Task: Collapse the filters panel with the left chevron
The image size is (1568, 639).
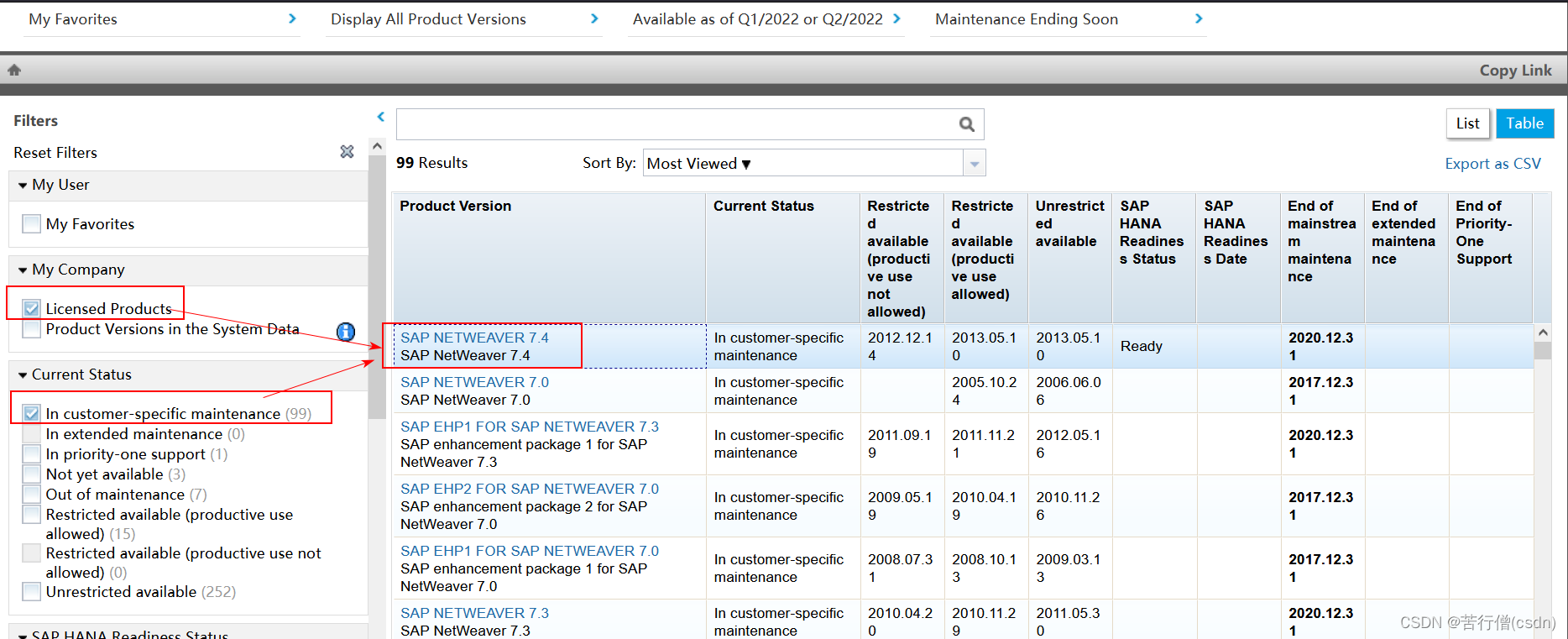Action: click(381, 118)
